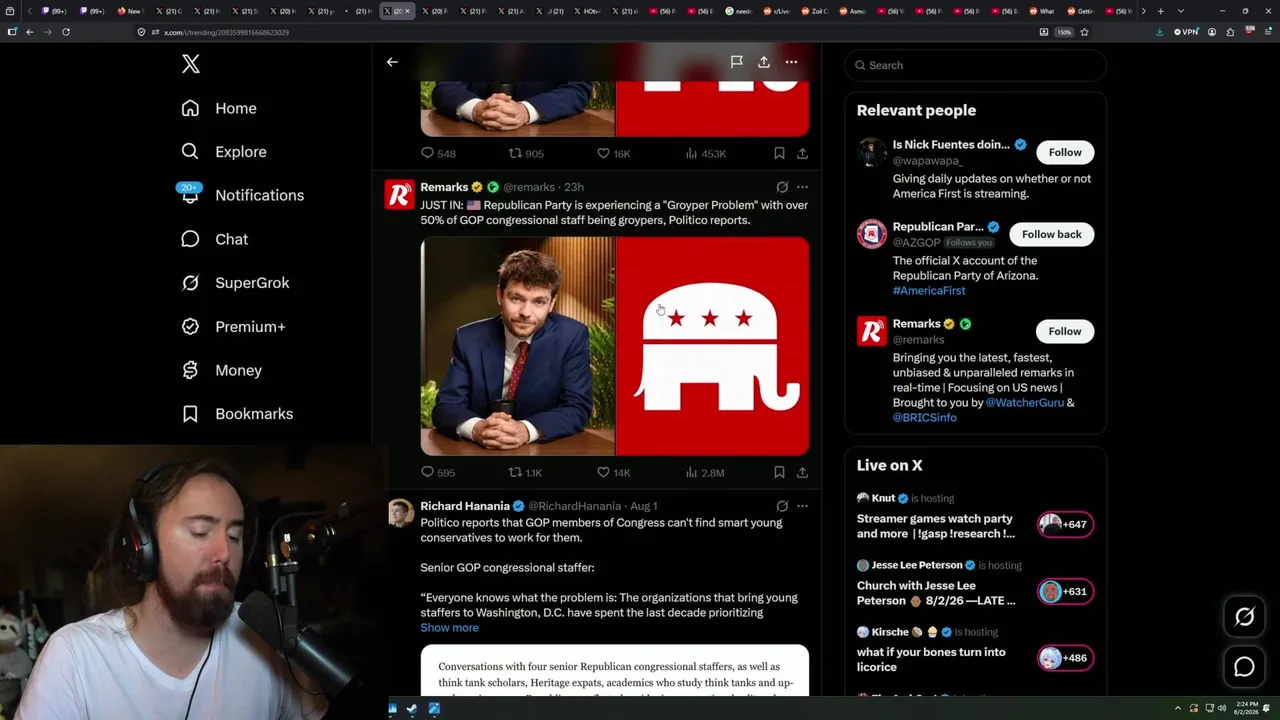Toggle the browser VPN button
Screen dimensions: 1280x720
(x=1186, y=32)
